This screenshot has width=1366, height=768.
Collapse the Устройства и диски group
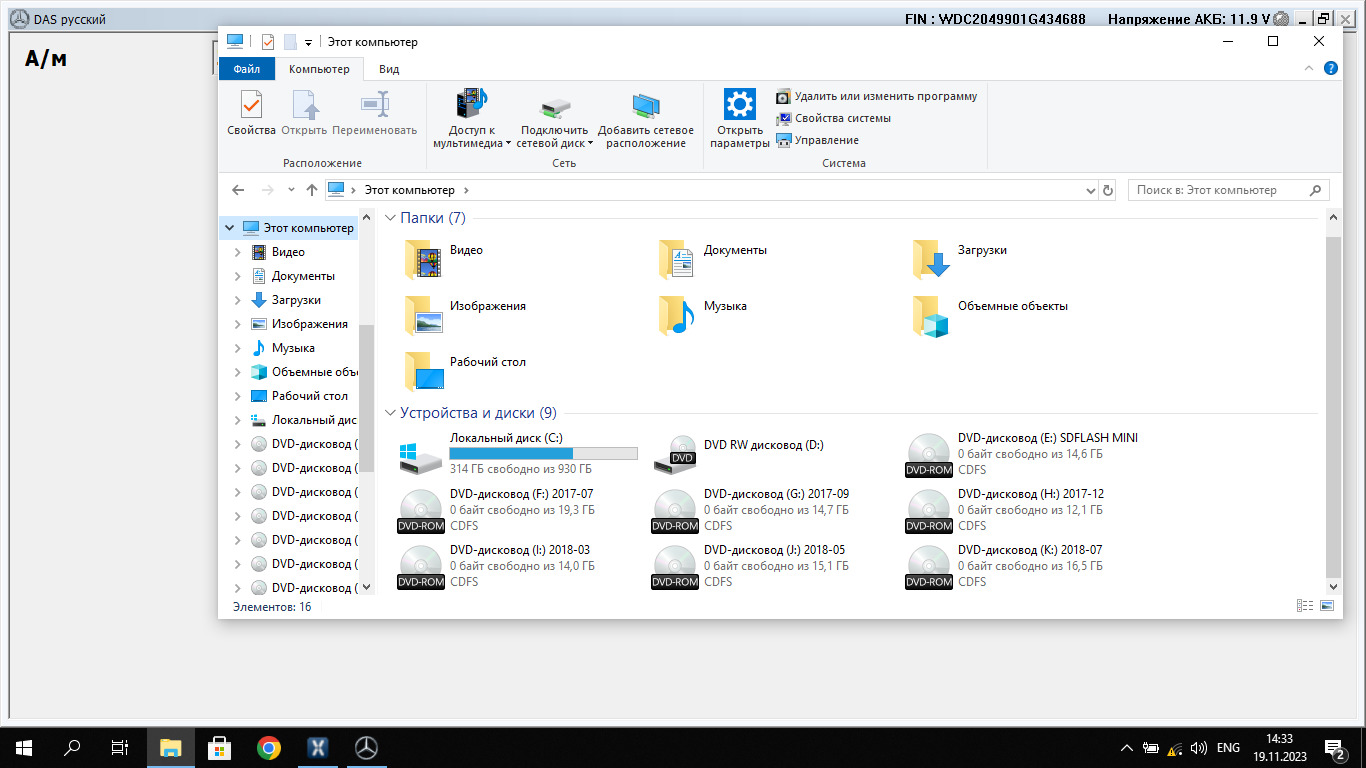pyautogui.click(x=391, y=413)
